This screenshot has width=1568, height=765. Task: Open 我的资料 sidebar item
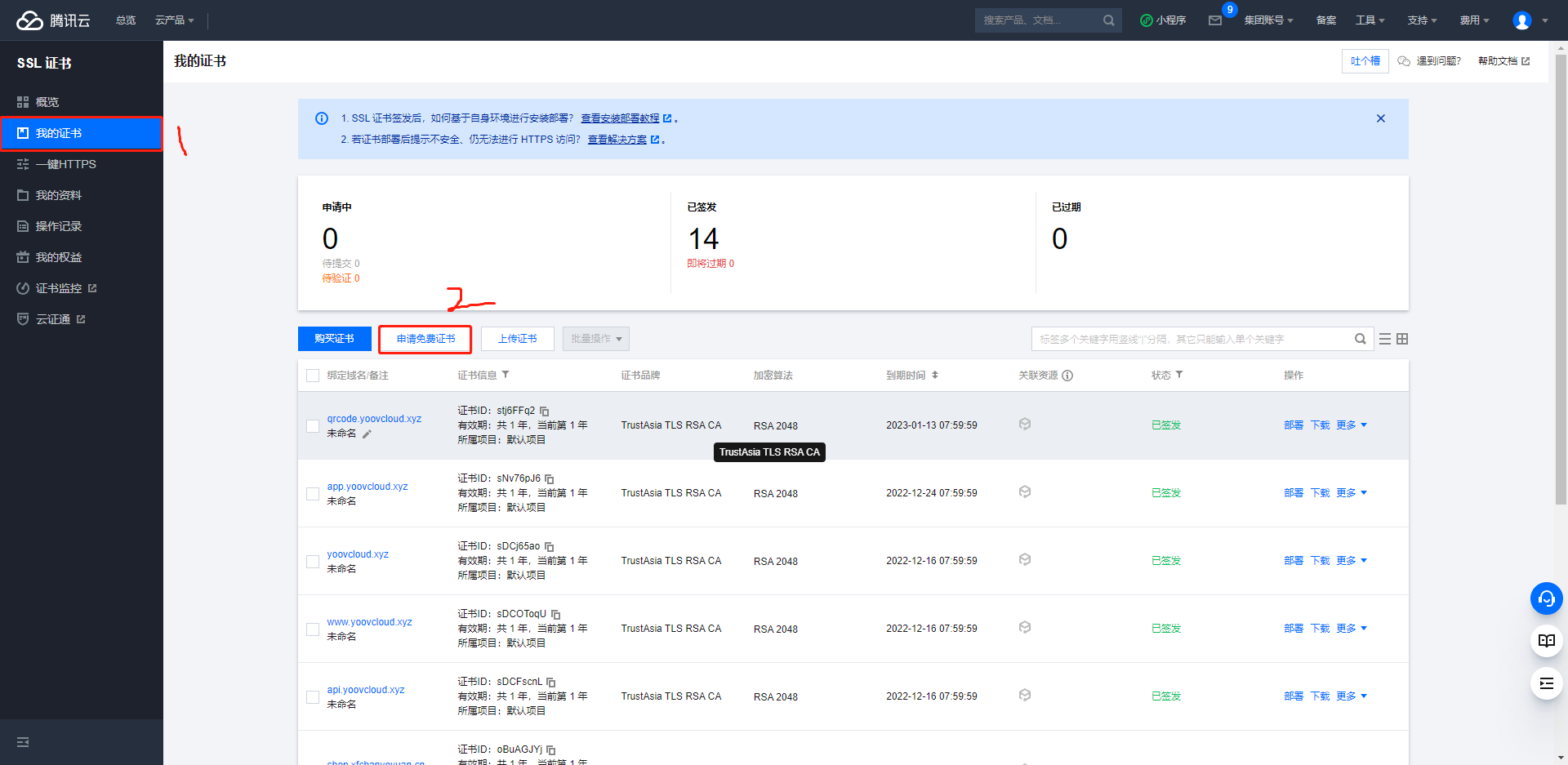click(82, 195)
